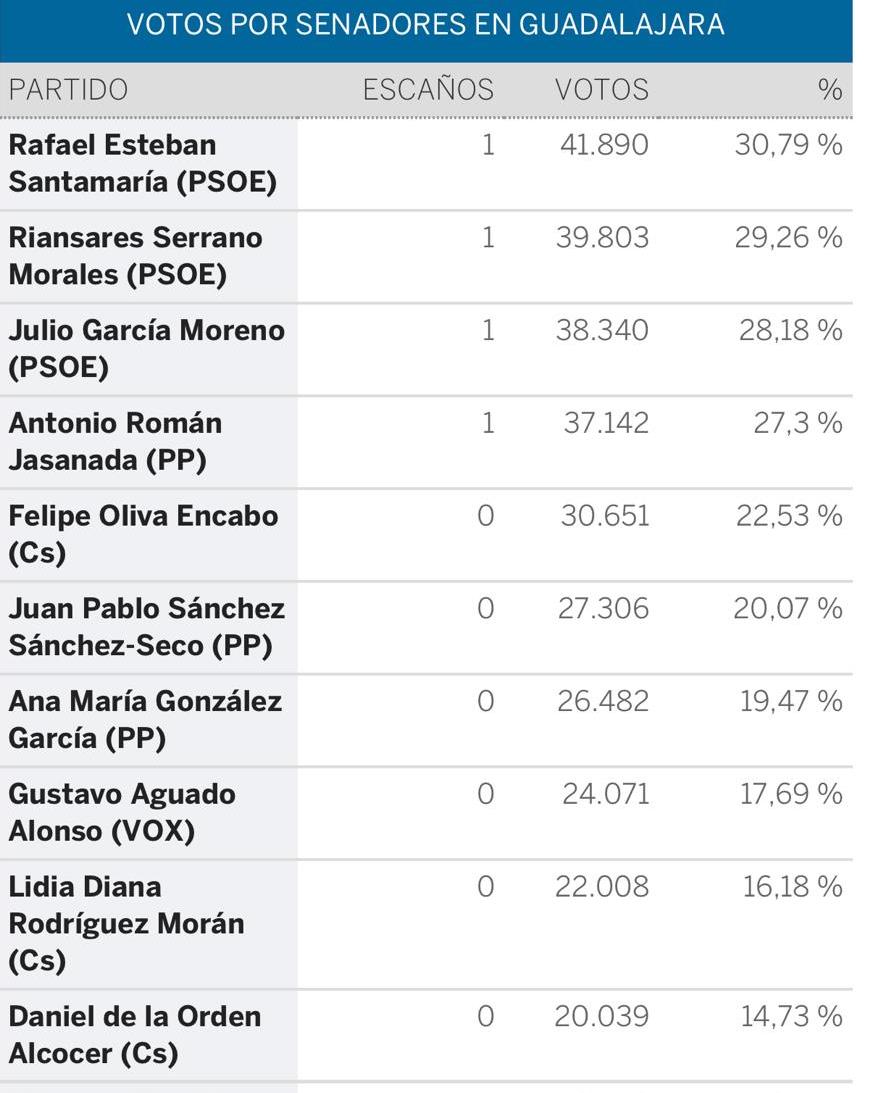876x1093 pixels.
Task: Click Lidia Diana Rodríguez Morán (Cs)
Action: [x=126, y=923]
